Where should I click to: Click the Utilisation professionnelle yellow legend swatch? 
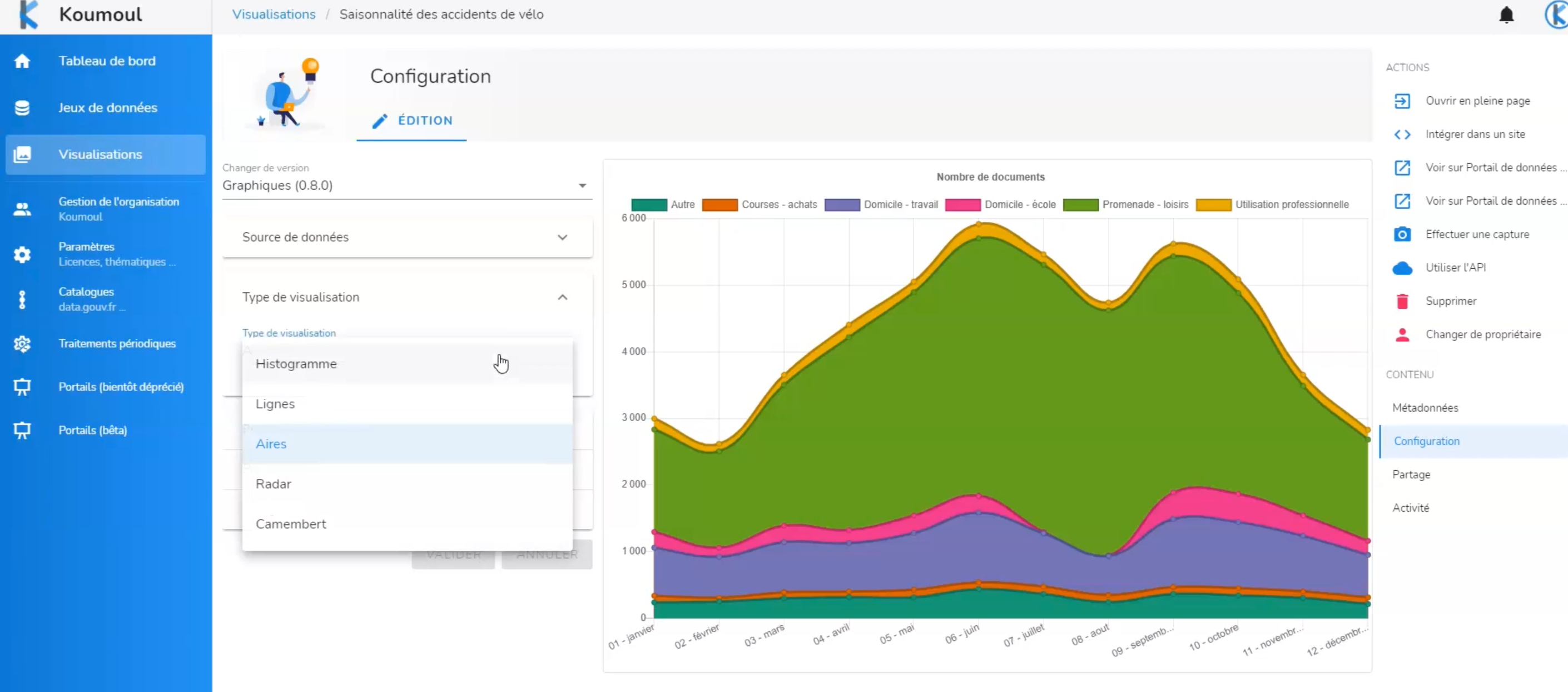click(x=1213, y=205)
